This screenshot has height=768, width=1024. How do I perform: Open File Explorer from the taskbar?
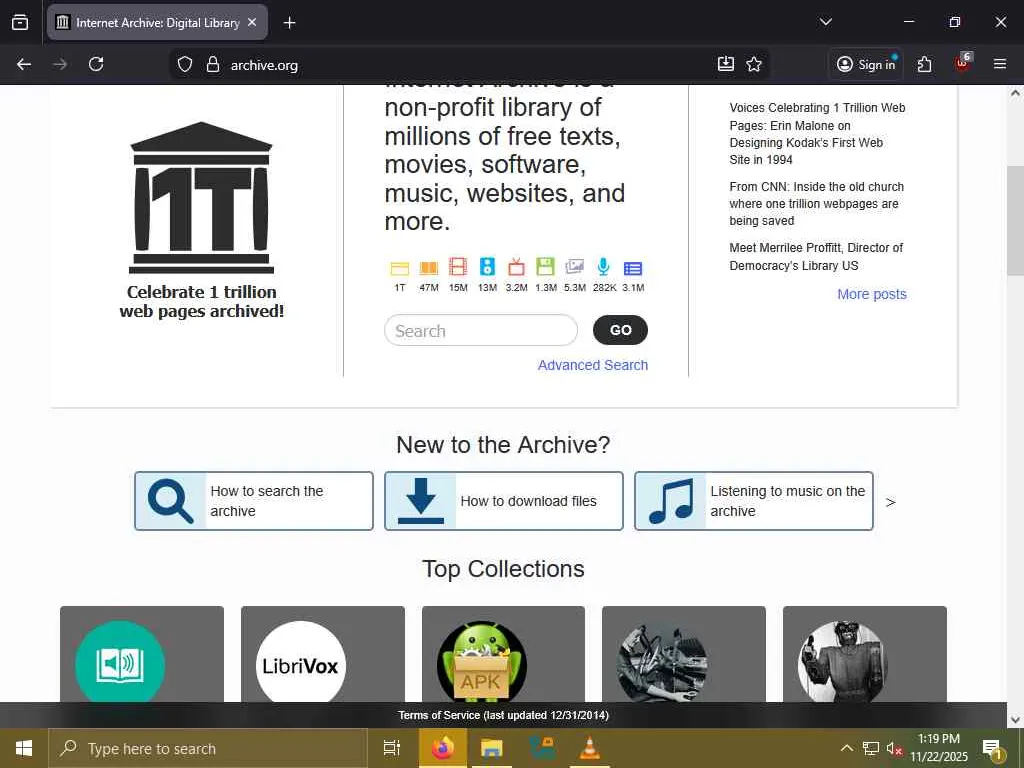492,748
